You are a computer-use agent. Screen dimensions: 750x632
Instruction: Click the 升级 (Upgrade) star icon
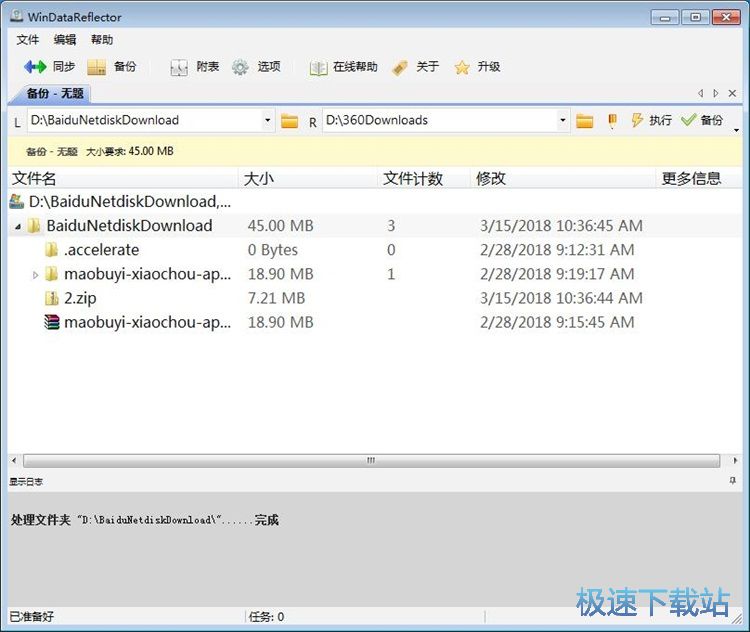click(462, 67)
